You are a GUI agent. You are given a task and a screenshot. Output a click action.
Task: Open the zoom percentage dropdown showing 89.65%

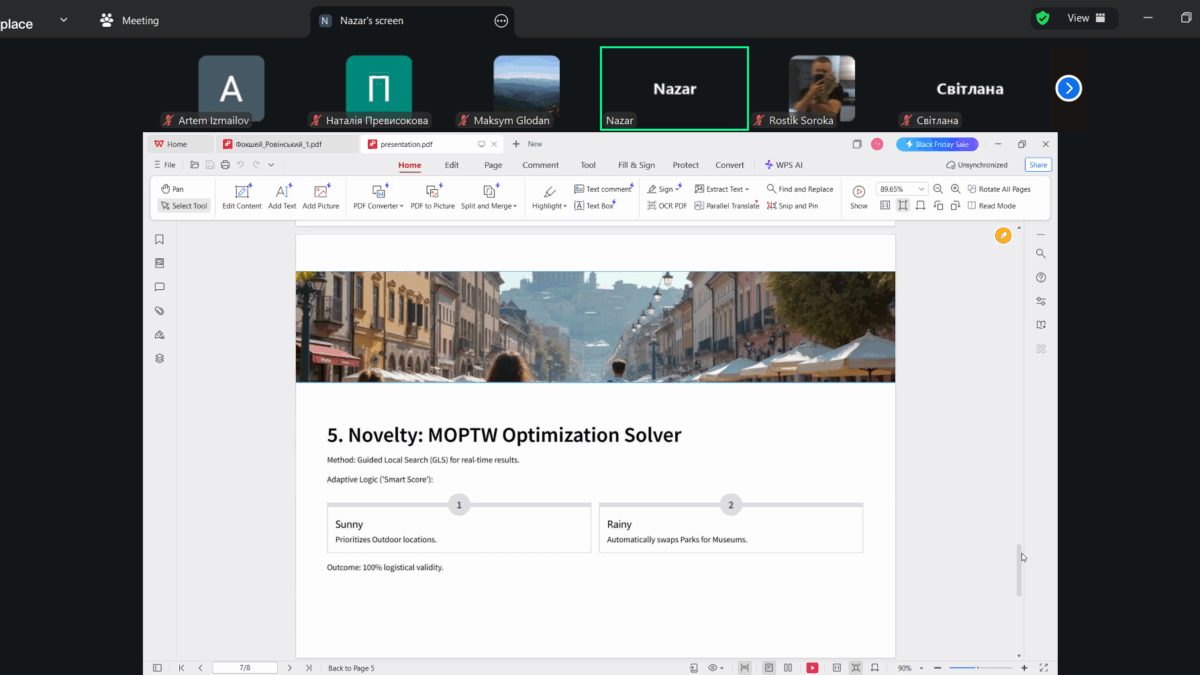click(900, 188)
